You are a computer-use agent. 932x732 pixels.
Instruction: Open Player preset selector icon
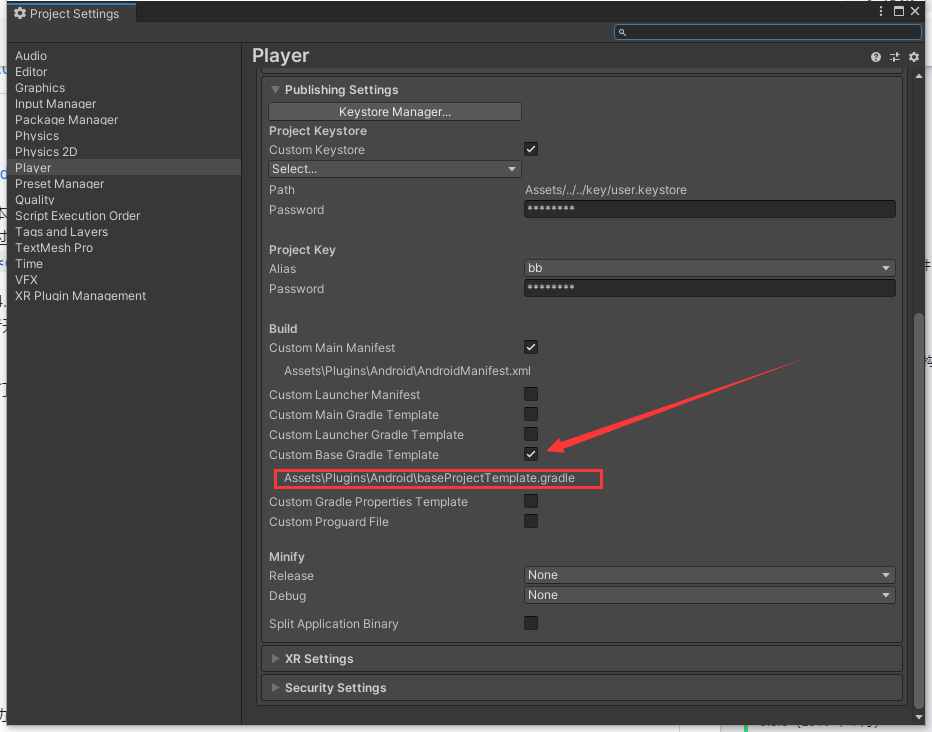pyautogui.click(x=895, y=57)
